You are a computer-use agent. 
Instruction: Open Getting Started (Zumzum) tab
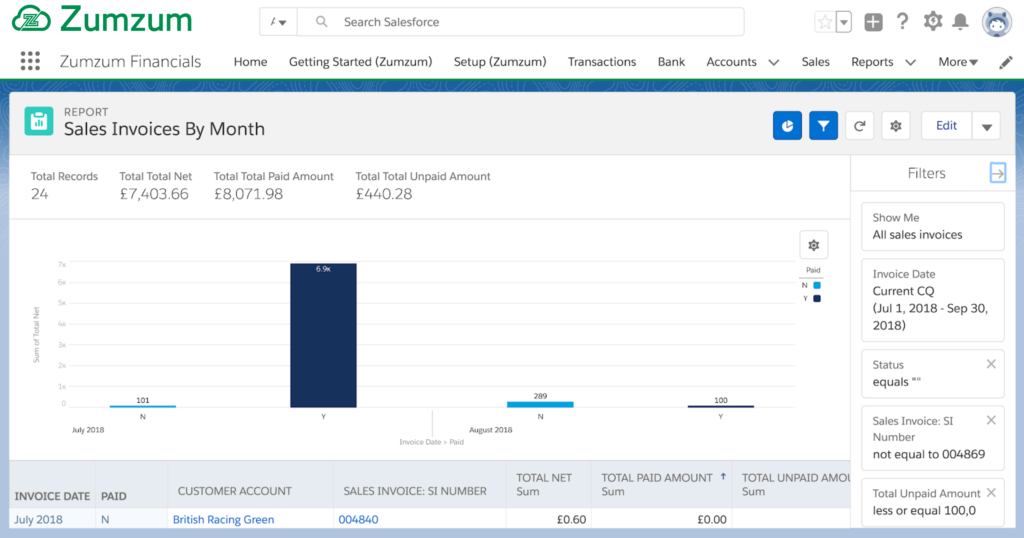point(360,61)
